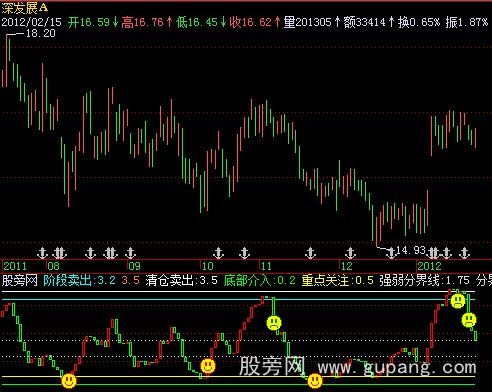Click the smiley face marker near the October indicator low

pos(208,366)
